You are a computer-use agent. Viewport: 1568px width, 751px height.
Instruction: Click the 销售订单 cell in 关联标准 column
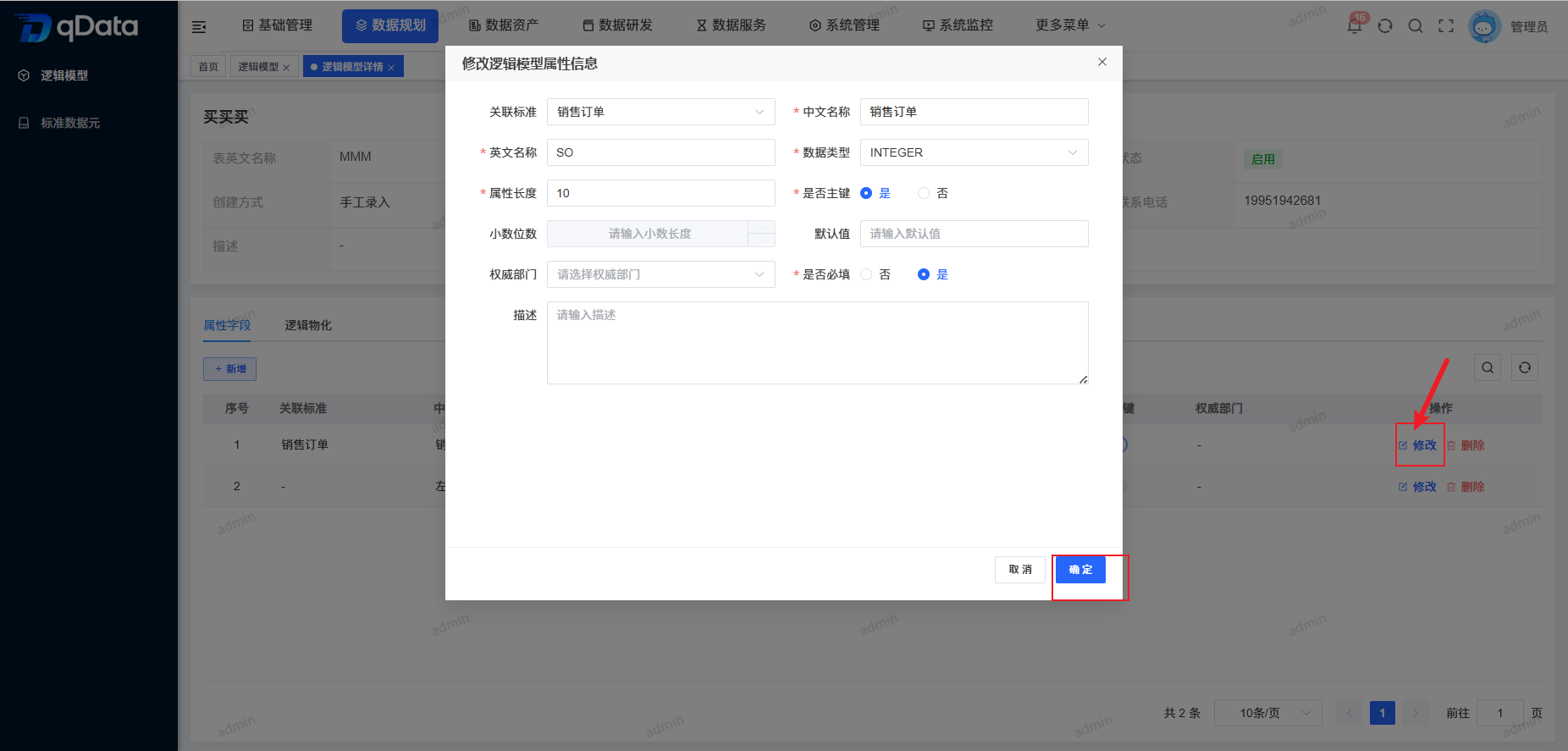click(305, 445)
